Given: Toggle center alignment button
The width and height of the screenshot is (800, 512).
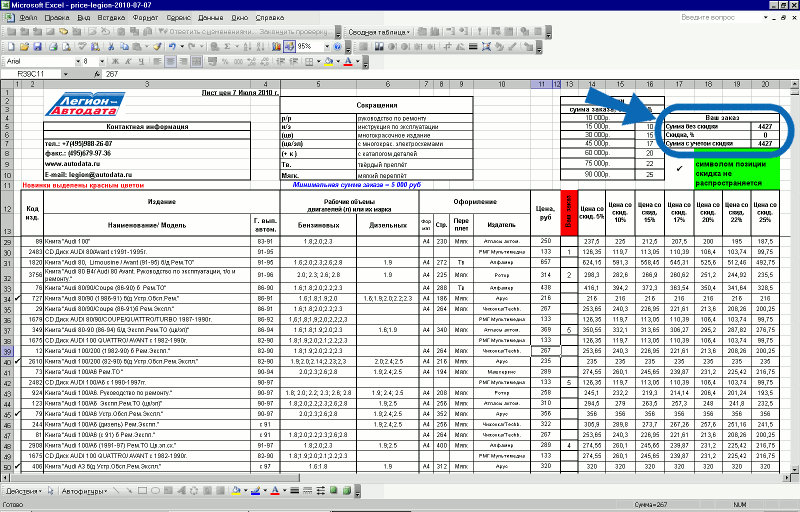Looking at the screenshot, I should coord(170,62).
